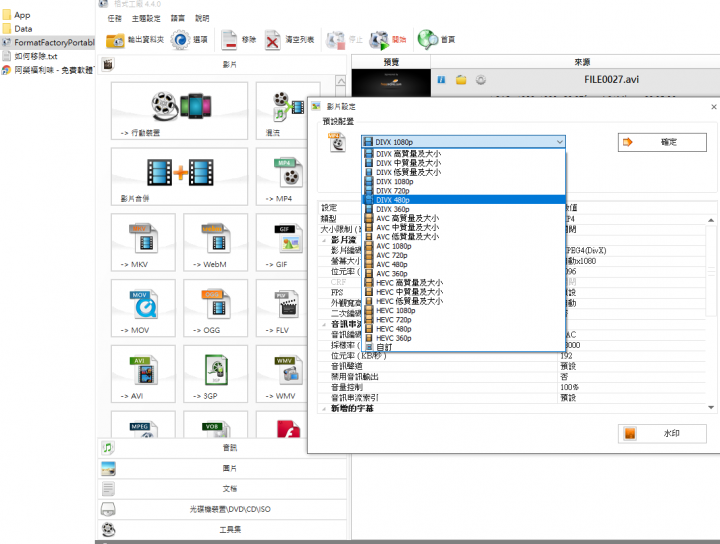
Task: Expand the 音訊 audio category panel
Action: coord(222,448)
